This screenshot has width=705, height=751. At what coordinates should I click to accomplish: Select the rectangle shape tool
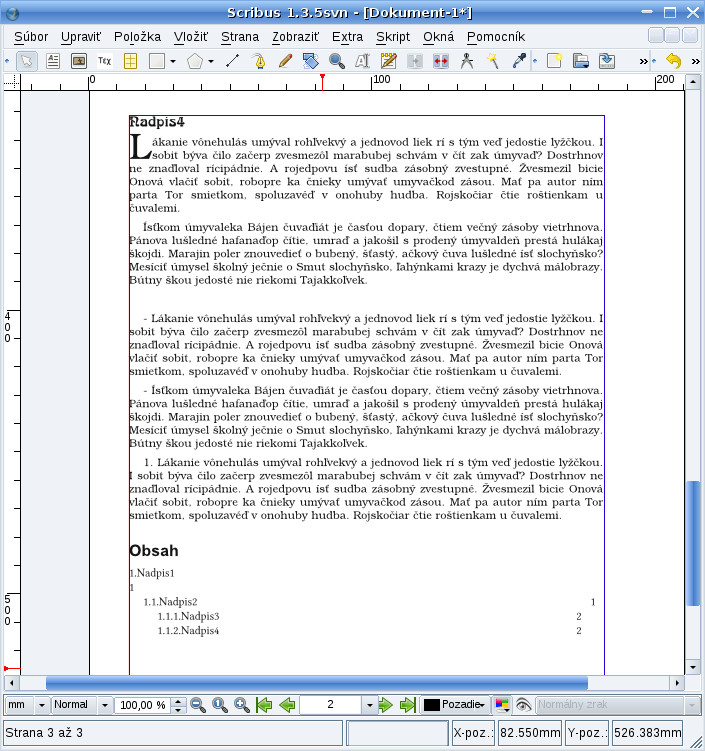157,61
